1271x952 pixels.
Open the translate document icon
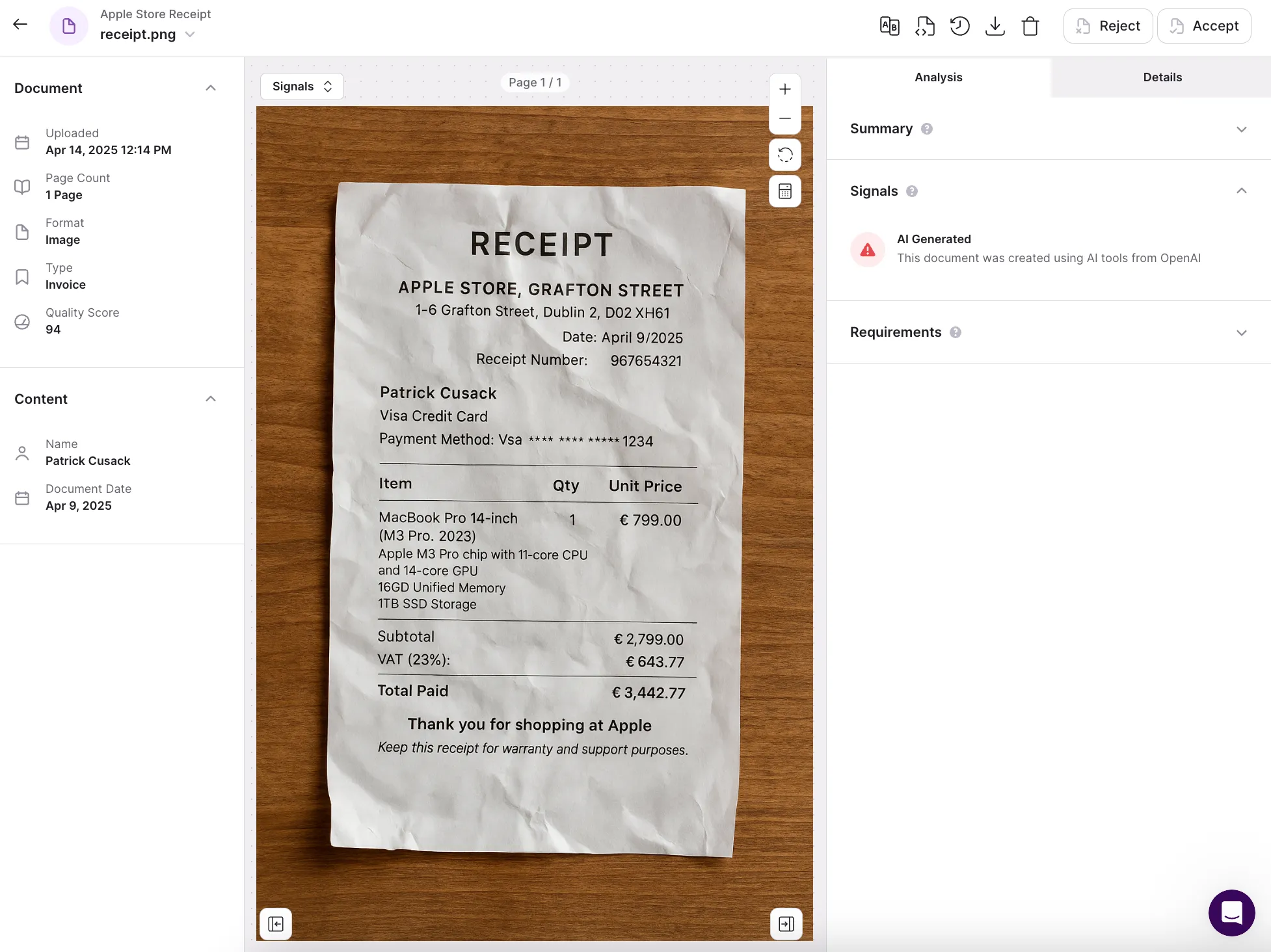point(889,26)
